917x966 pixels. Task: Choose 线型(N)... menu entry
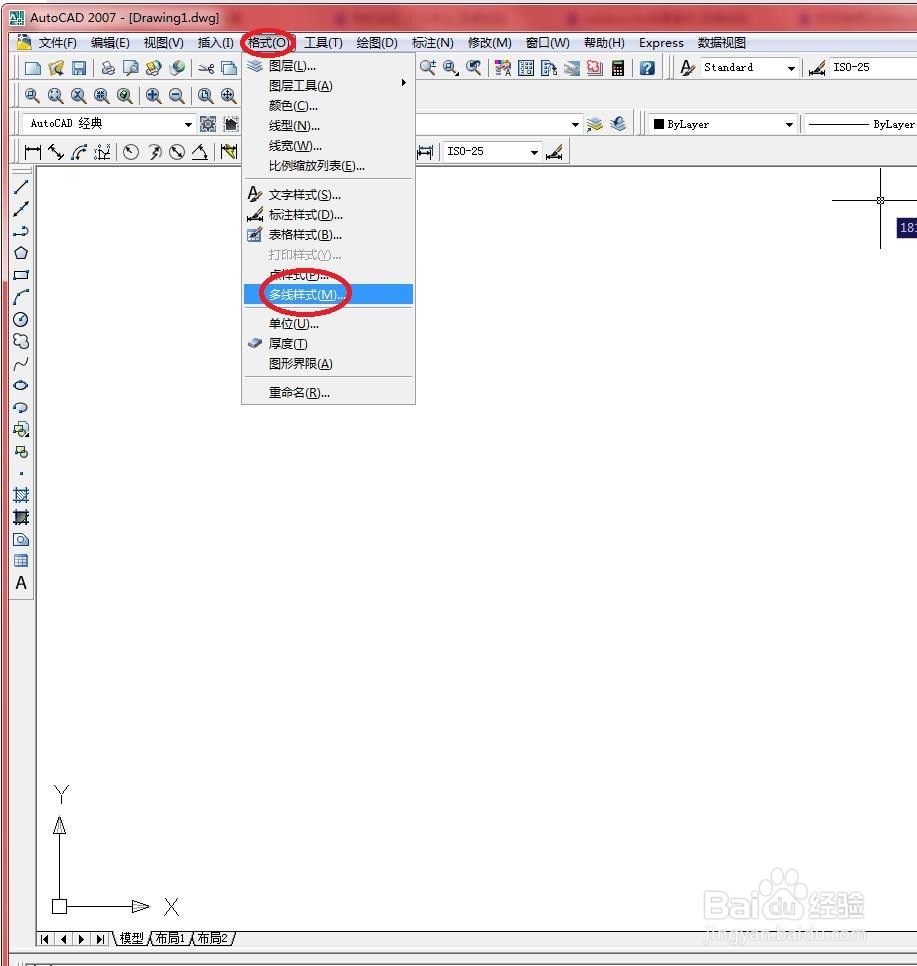328,126
